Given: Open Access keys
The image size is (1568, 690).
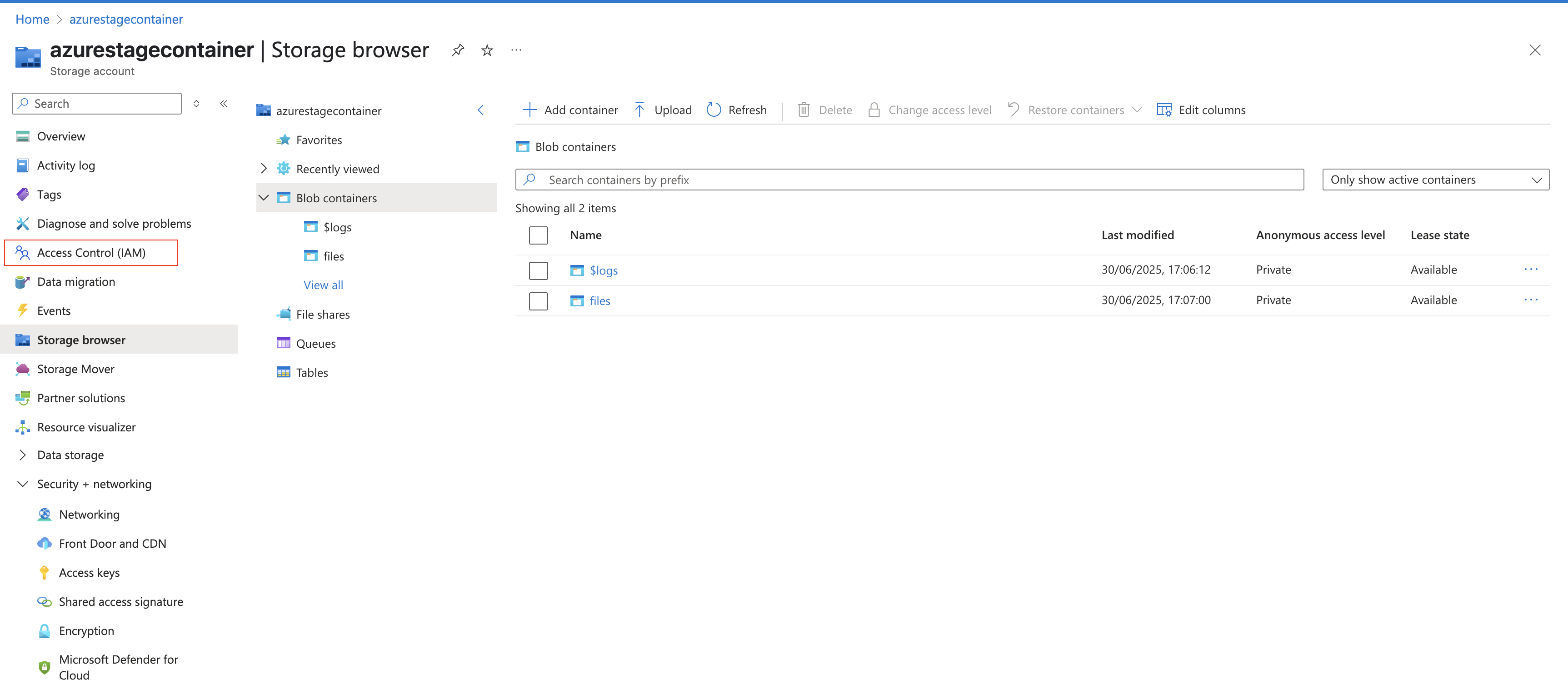Looking at the screenshot, I should (89, 572).
